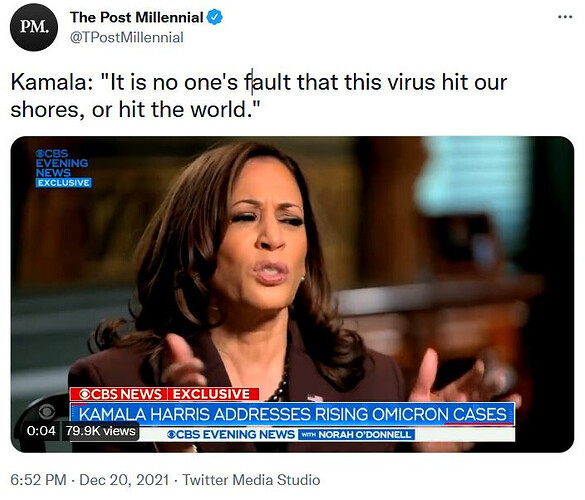This screenshot has height=500, width=585.
Task: Open The Post Millennial PM profile avatar
Action: tap(34, 27)
